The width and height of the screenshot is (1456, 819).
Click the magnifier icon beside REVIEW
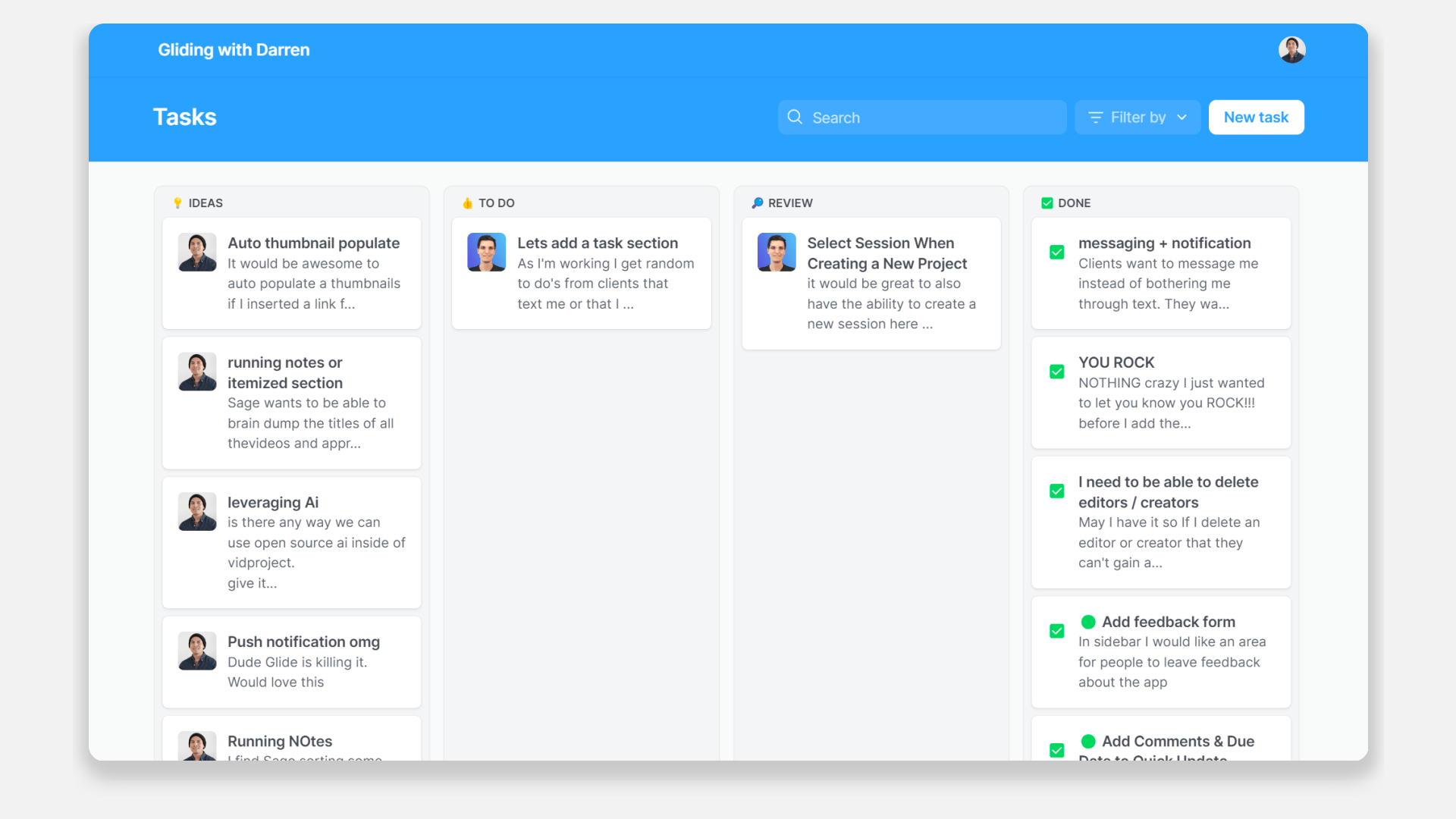pos(757,203)
